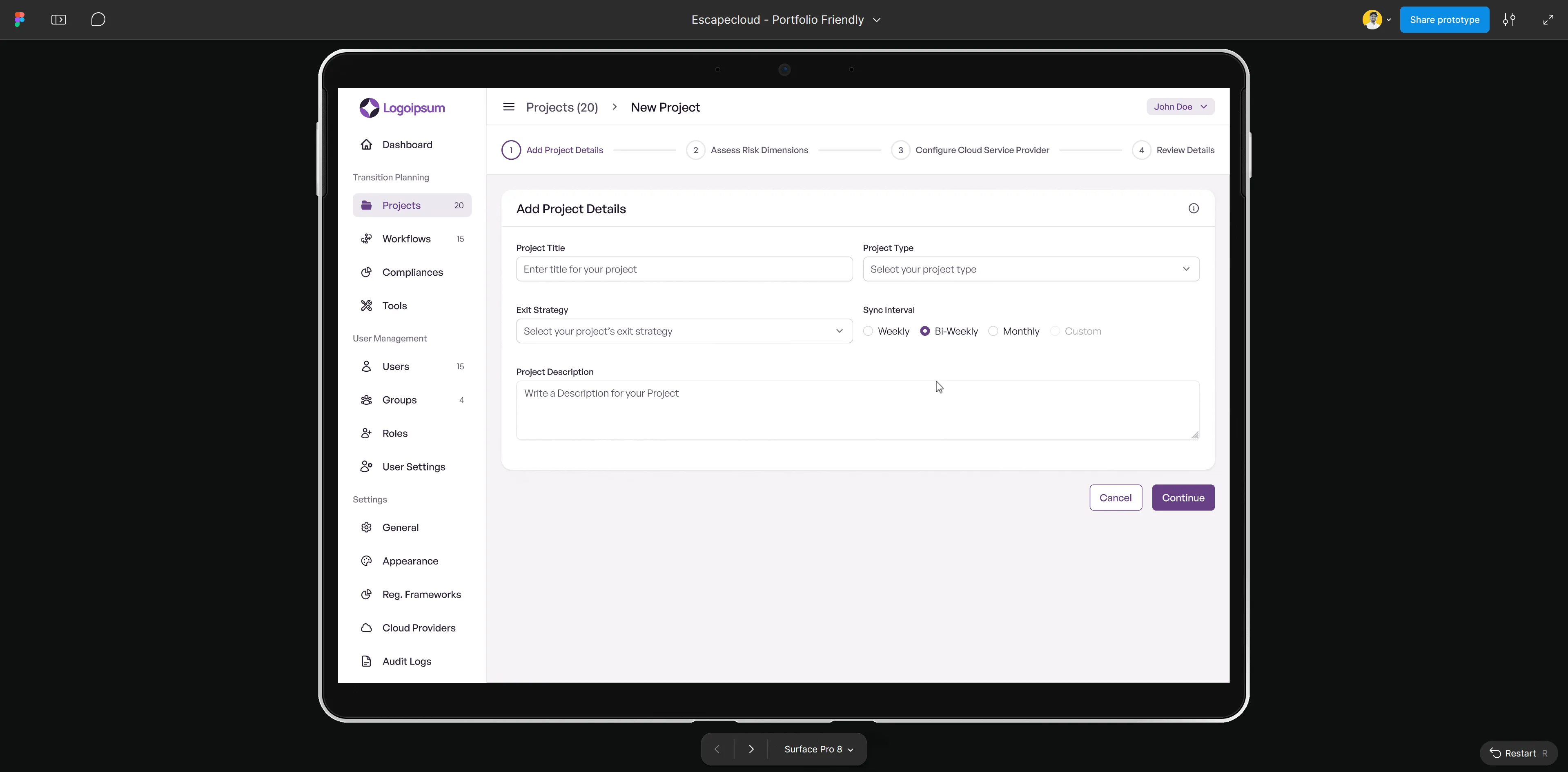Click the Roles person-plus icon
Image resolution: width=1568 pixels, height=772 pixels.
coord(366,433)
